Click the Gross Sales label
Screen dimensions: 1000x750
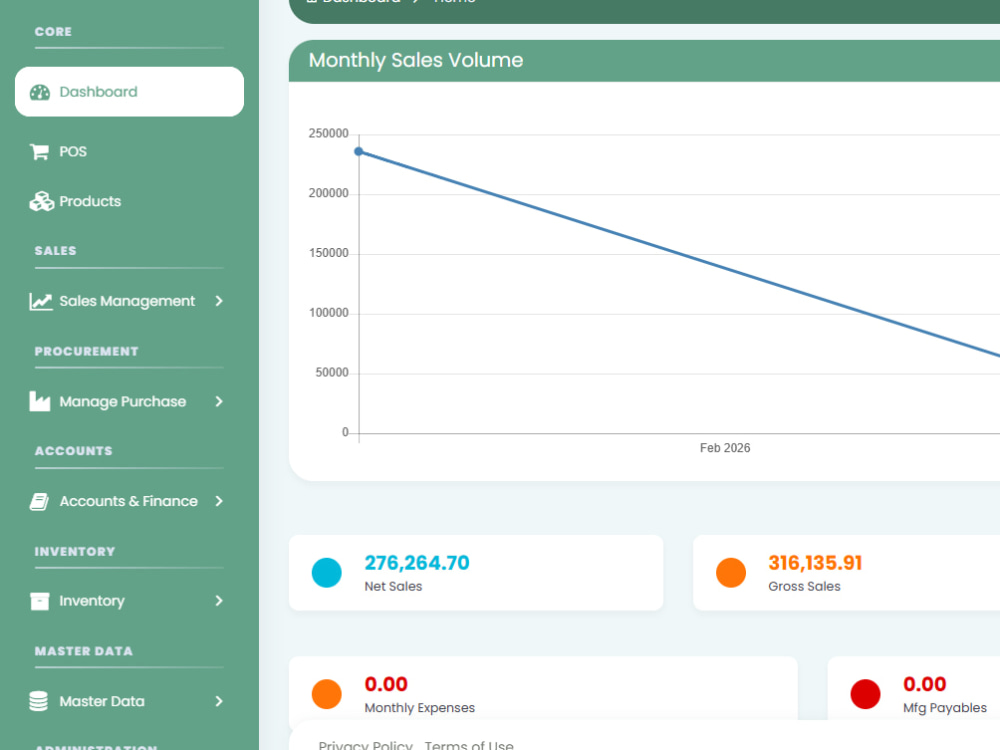click(804, 587)
